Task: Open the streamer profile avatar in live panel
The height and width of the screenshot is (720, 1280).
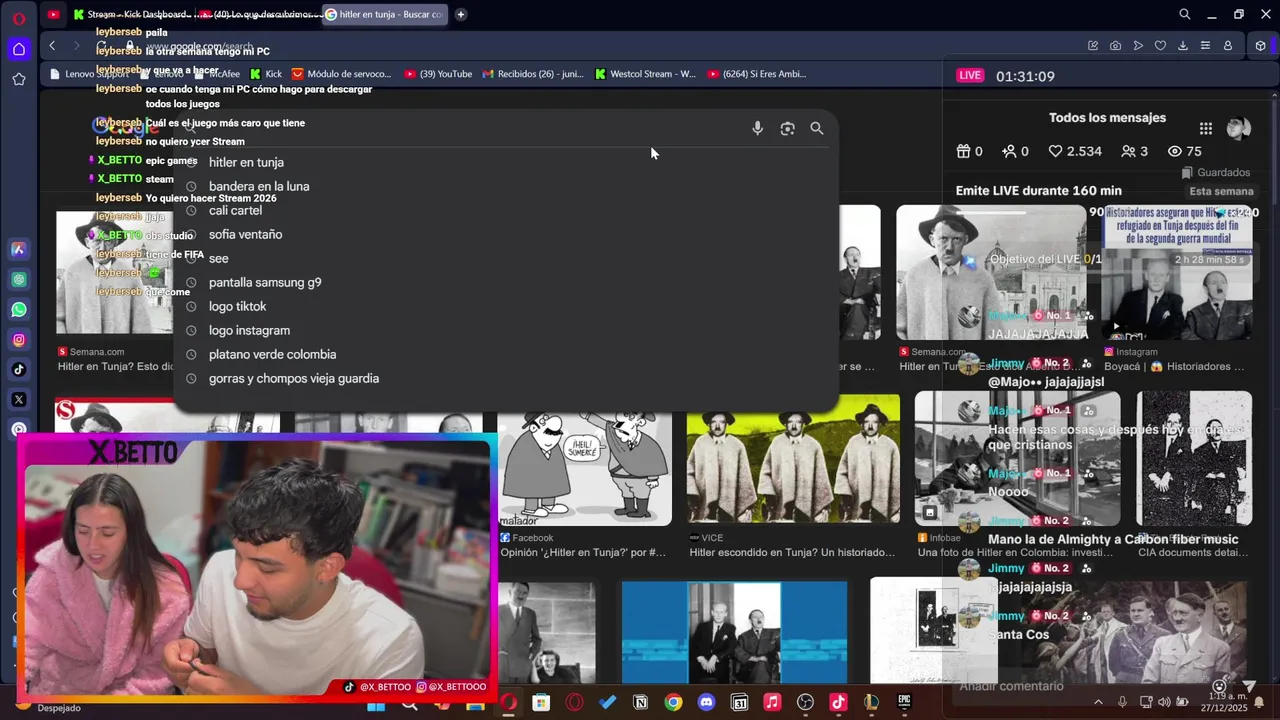Action: [1239, 128]
